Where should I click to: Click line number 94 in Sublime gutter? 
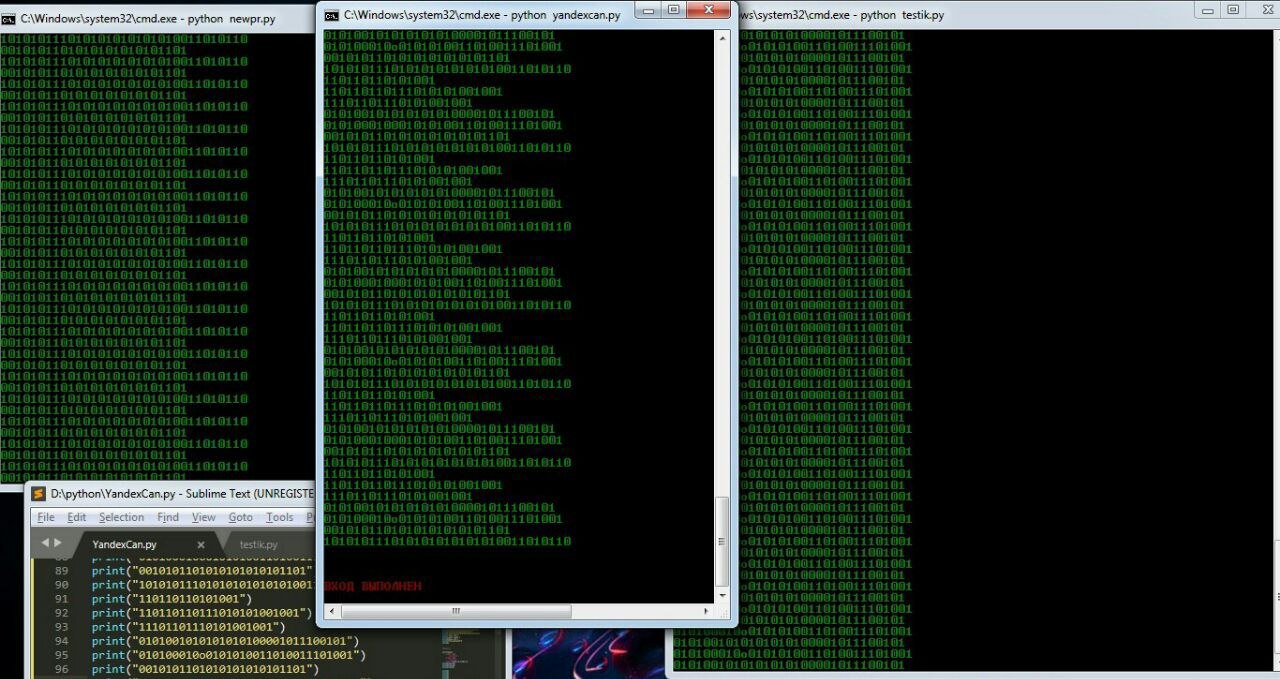pos(62,640)
